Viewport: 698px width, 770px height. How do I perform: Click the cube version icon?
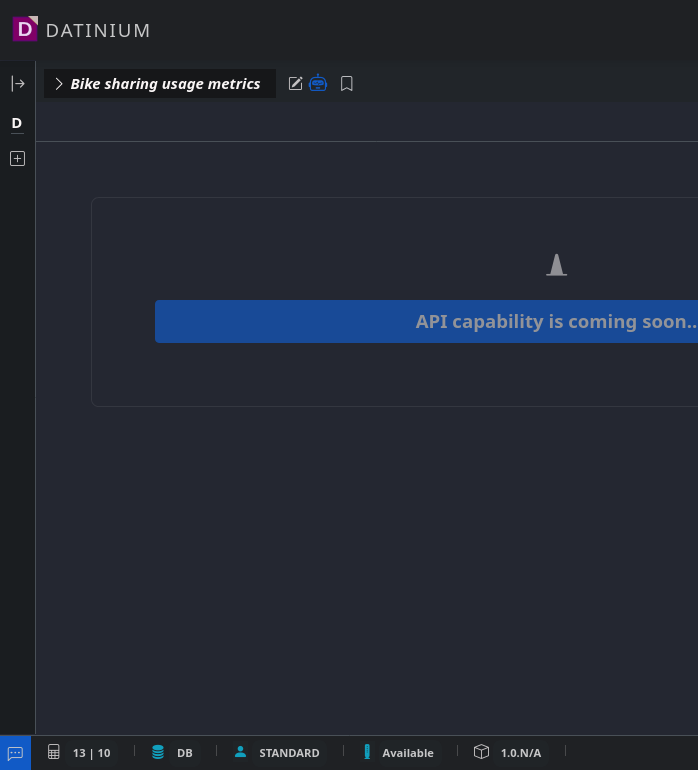pos(481,752)
